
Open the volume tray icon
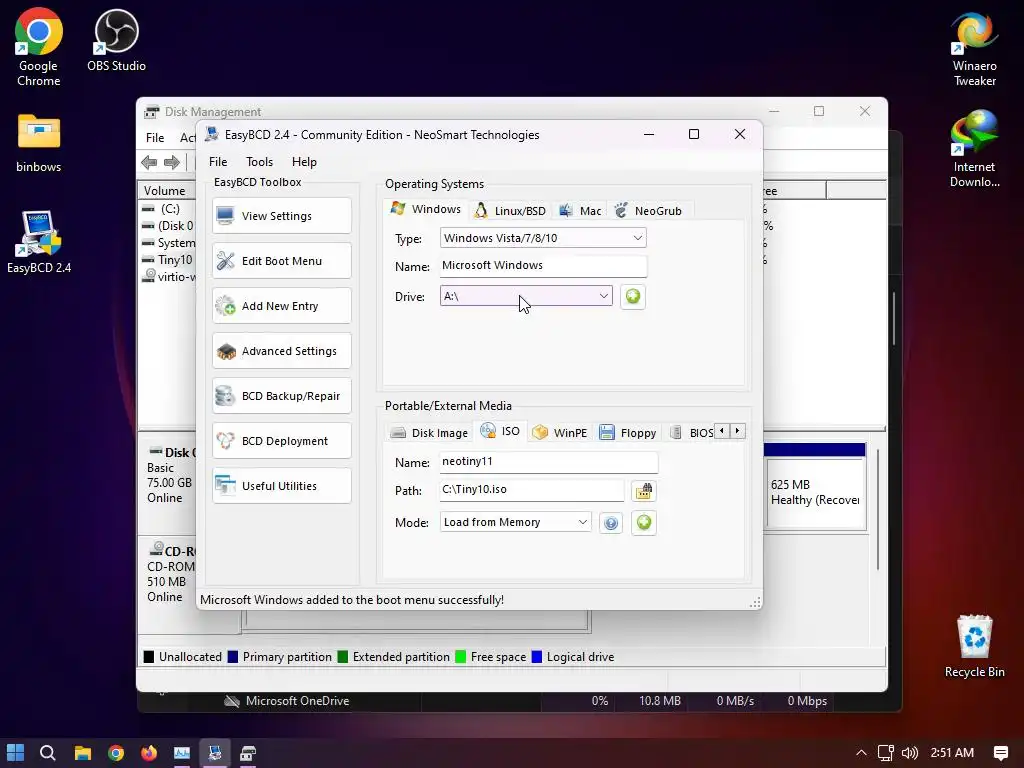tap(910, 753)
